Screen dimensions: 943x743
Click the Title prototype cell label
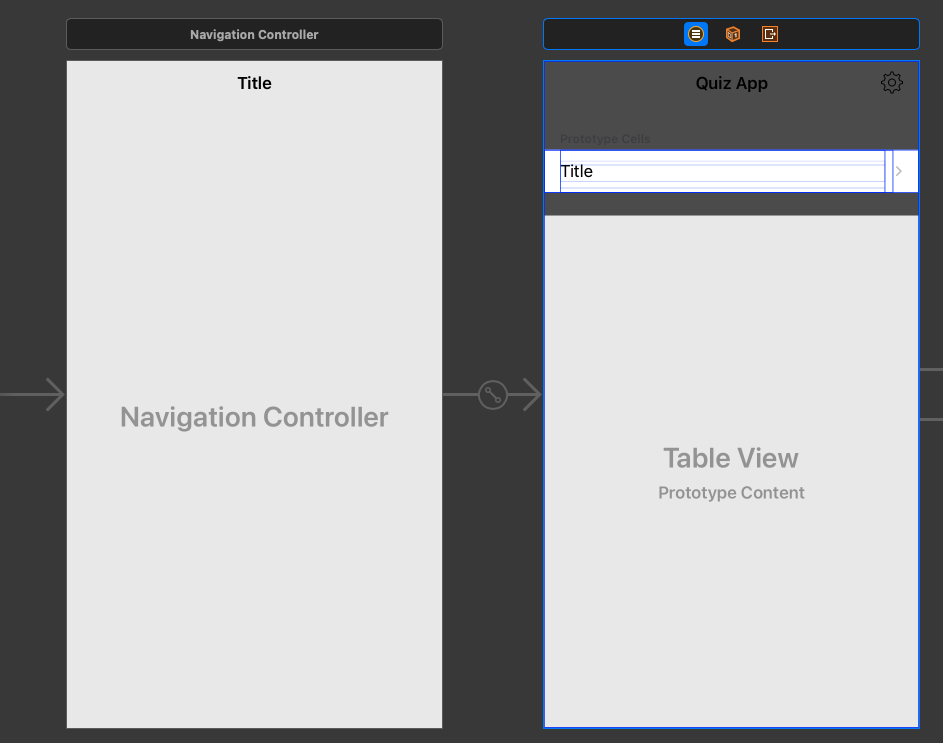tap(577, 171)
